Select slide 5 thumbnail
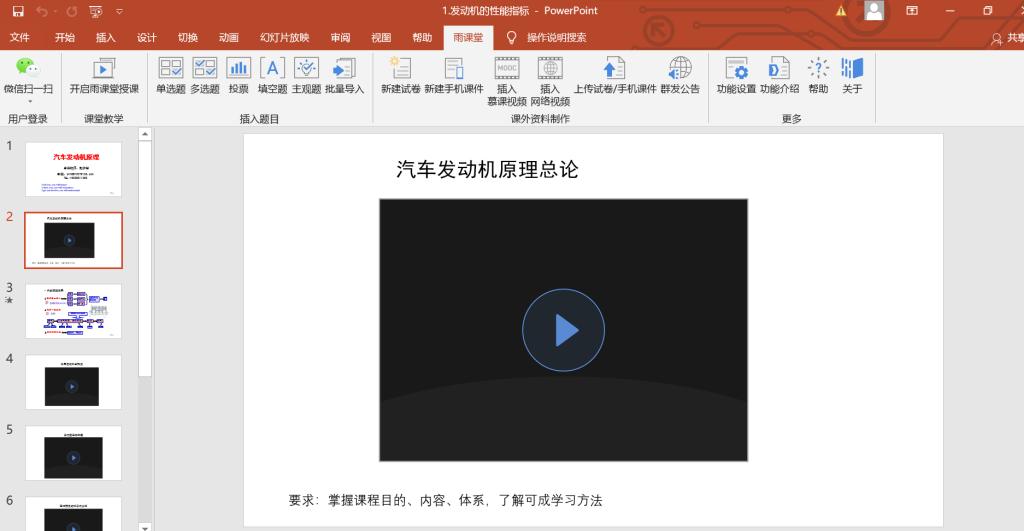1024x531 pixels. [73, 453]
